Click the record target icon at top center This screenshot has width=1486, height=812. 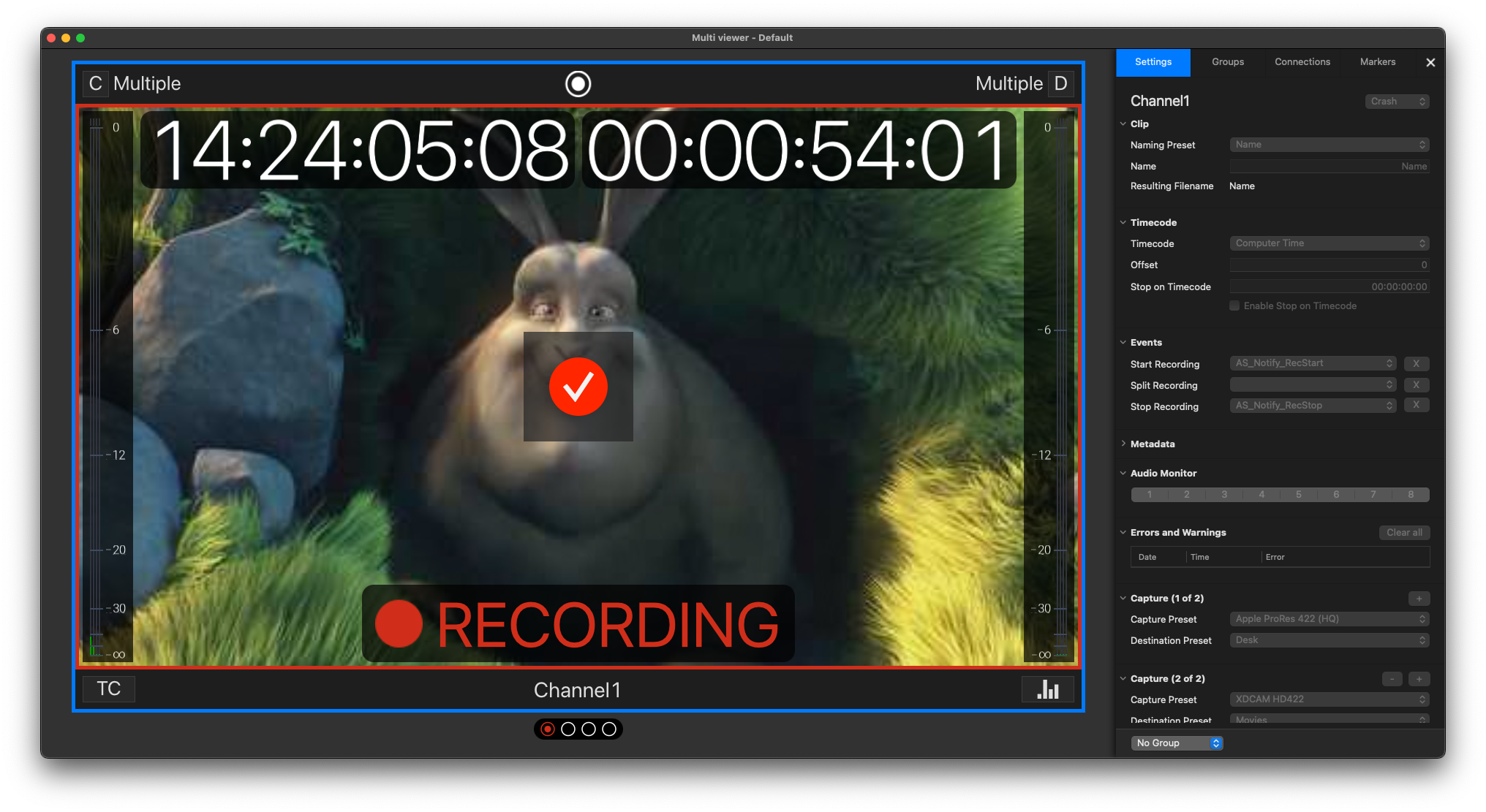point(578,84)
